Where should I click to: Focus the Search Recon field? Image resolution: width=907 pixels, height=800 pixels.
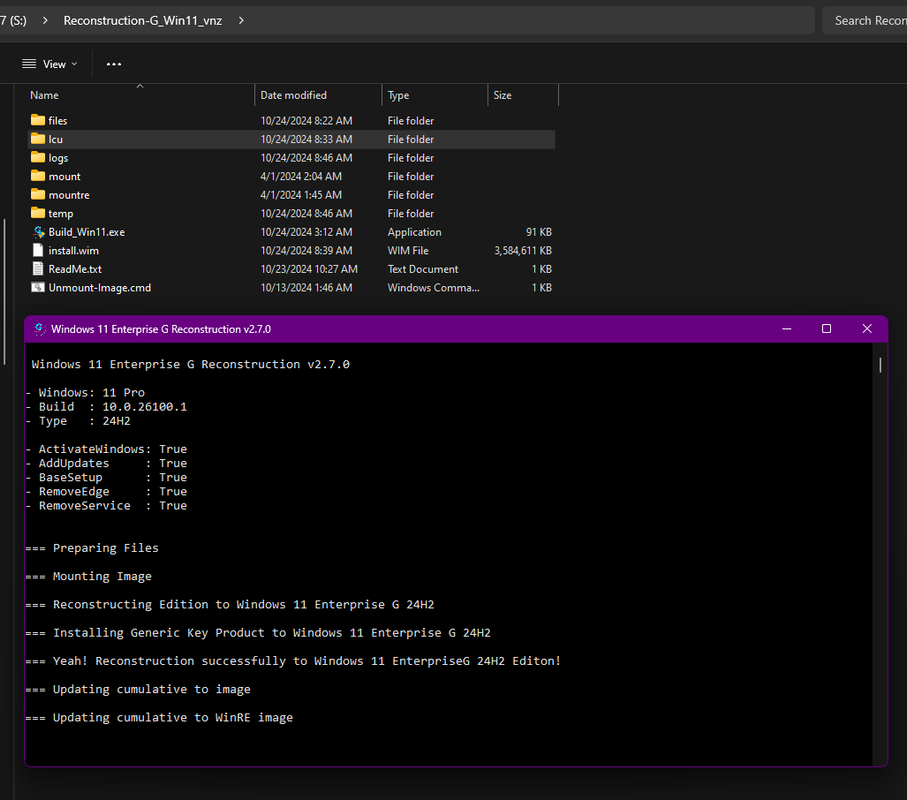[865, 21]
